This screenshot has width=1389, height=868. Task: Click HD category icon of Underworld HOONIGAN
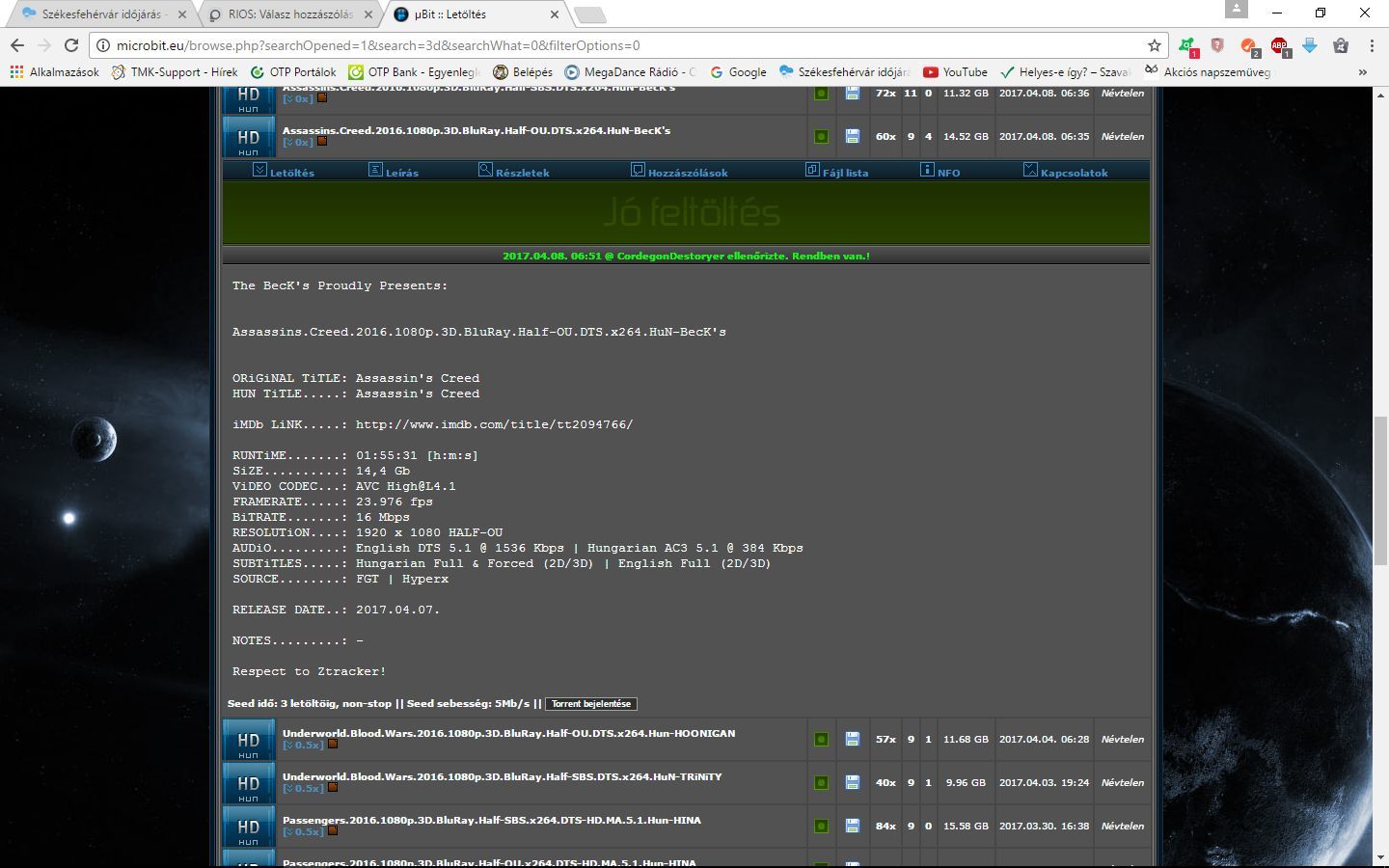249,741
